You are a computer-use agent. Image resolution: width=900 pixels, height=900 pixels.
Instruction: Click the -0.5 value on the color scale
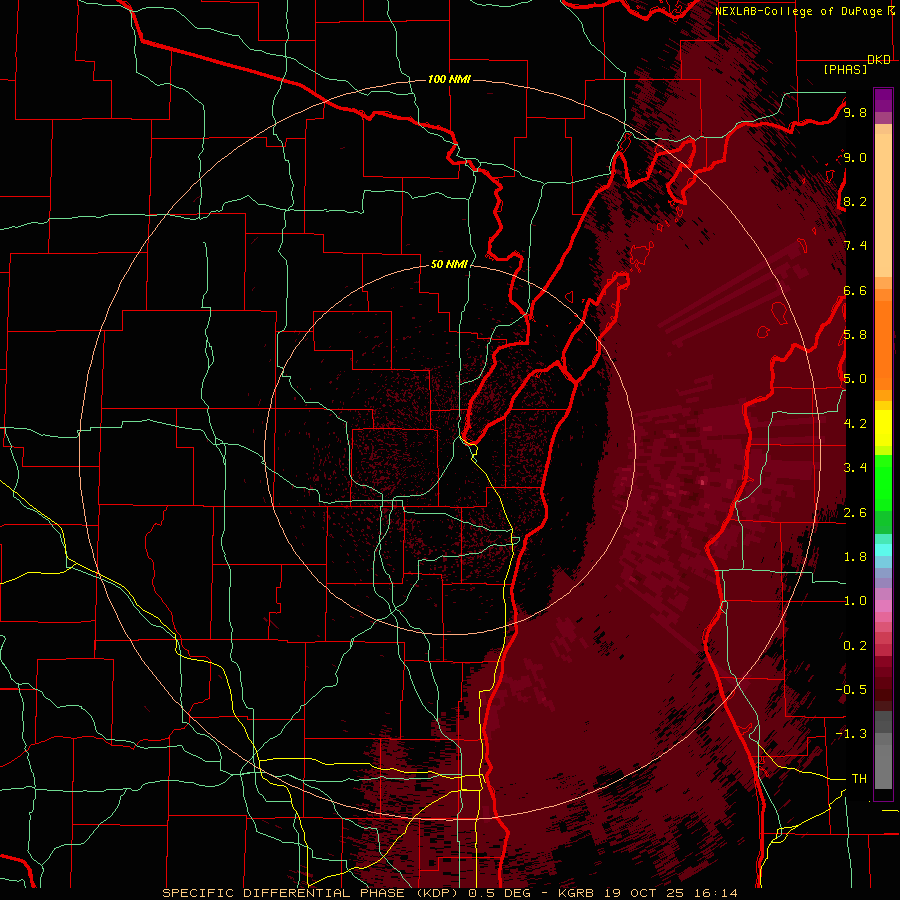(x=851, y=690)
